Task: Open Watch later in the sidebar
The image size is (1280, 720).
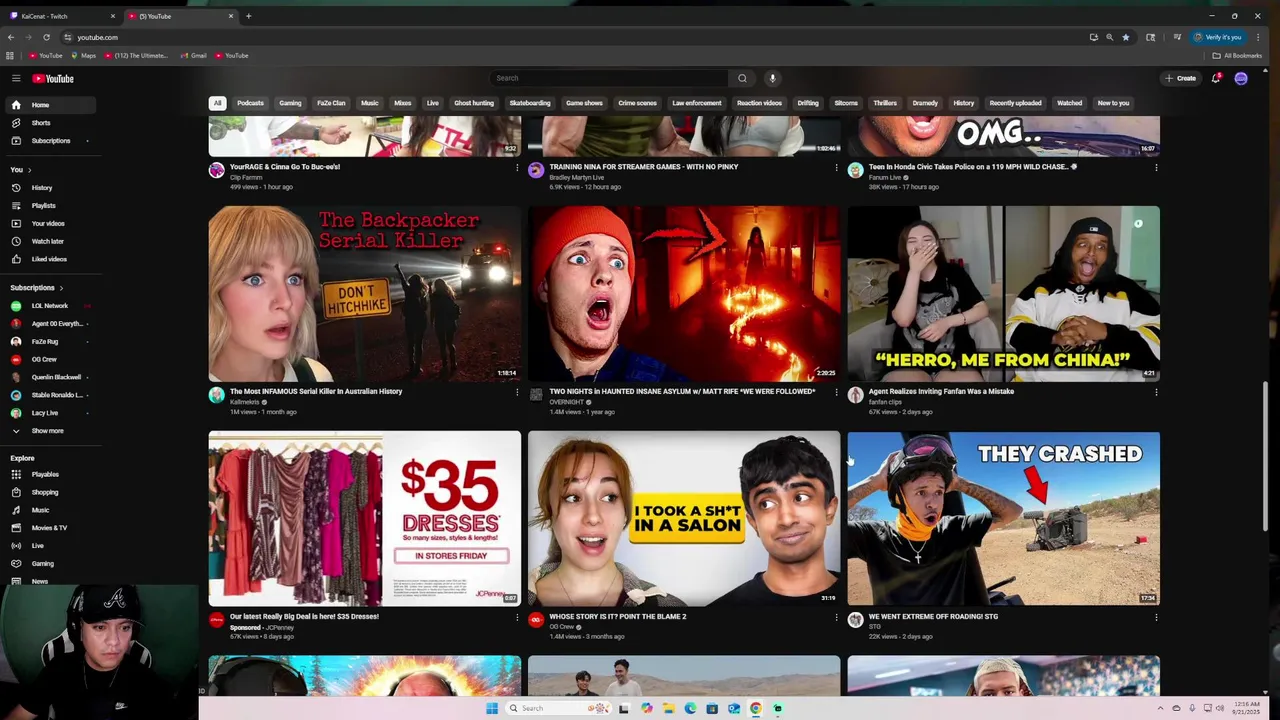Action: coord(48,241)
